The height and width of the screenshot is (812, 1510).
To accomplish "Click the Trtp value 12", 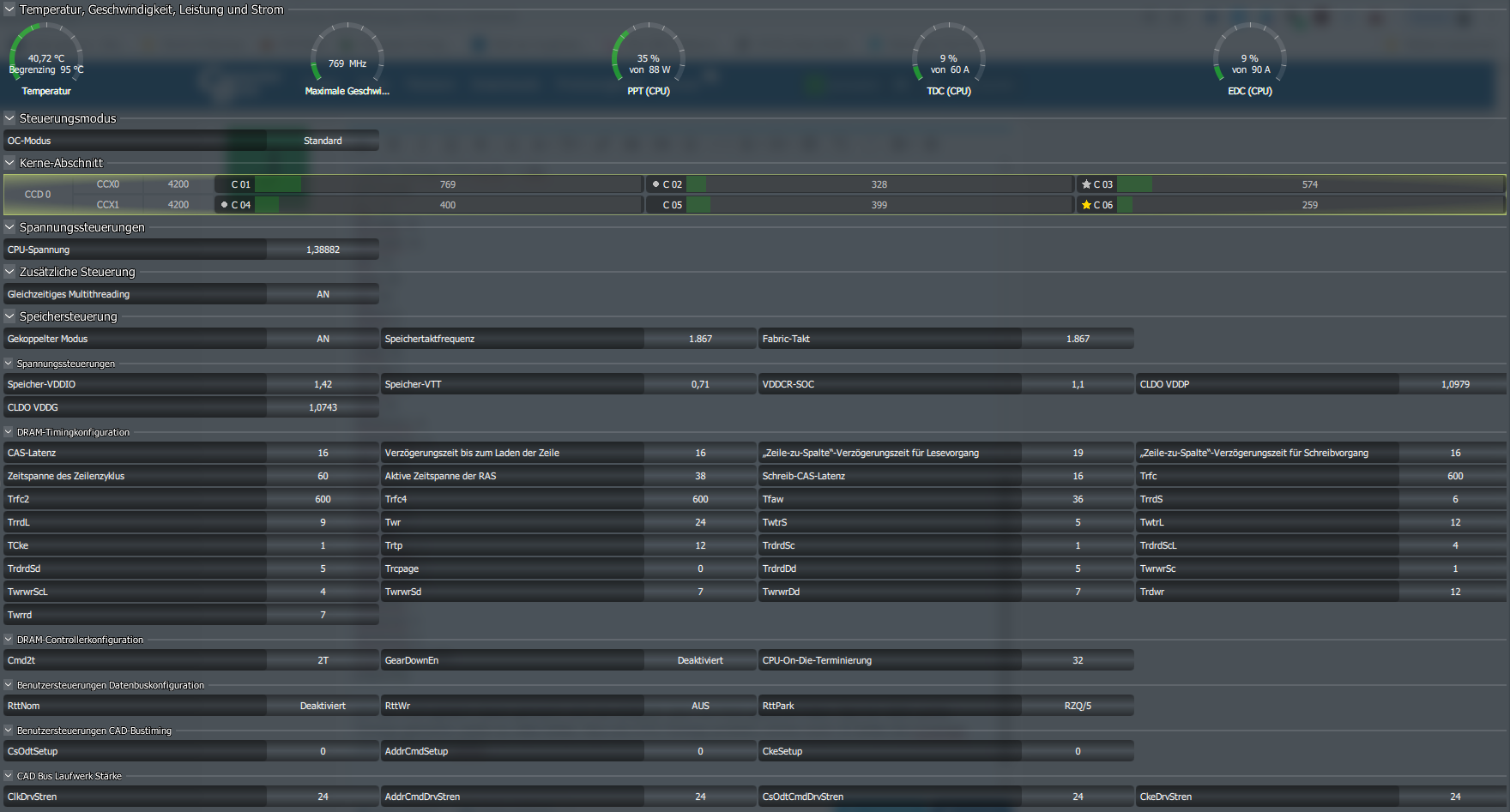I will click(700, 545).
